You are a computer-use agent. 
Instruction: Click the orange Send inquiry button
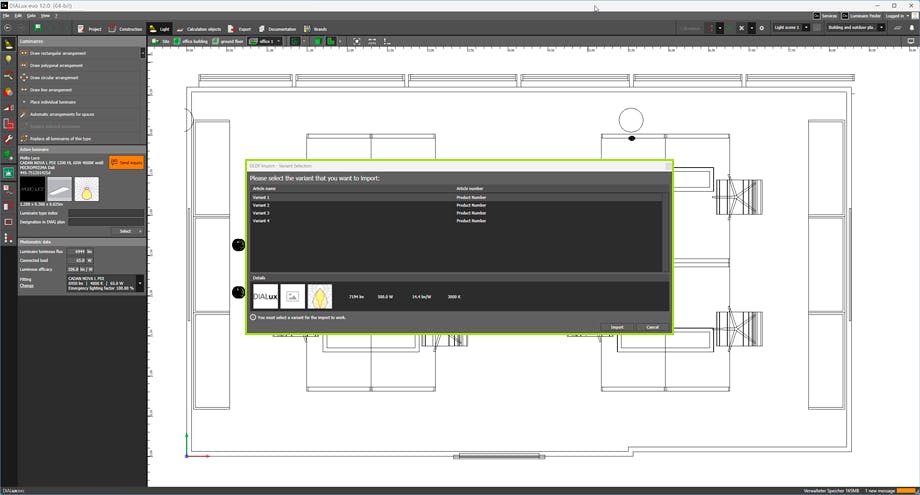[127, 162]
